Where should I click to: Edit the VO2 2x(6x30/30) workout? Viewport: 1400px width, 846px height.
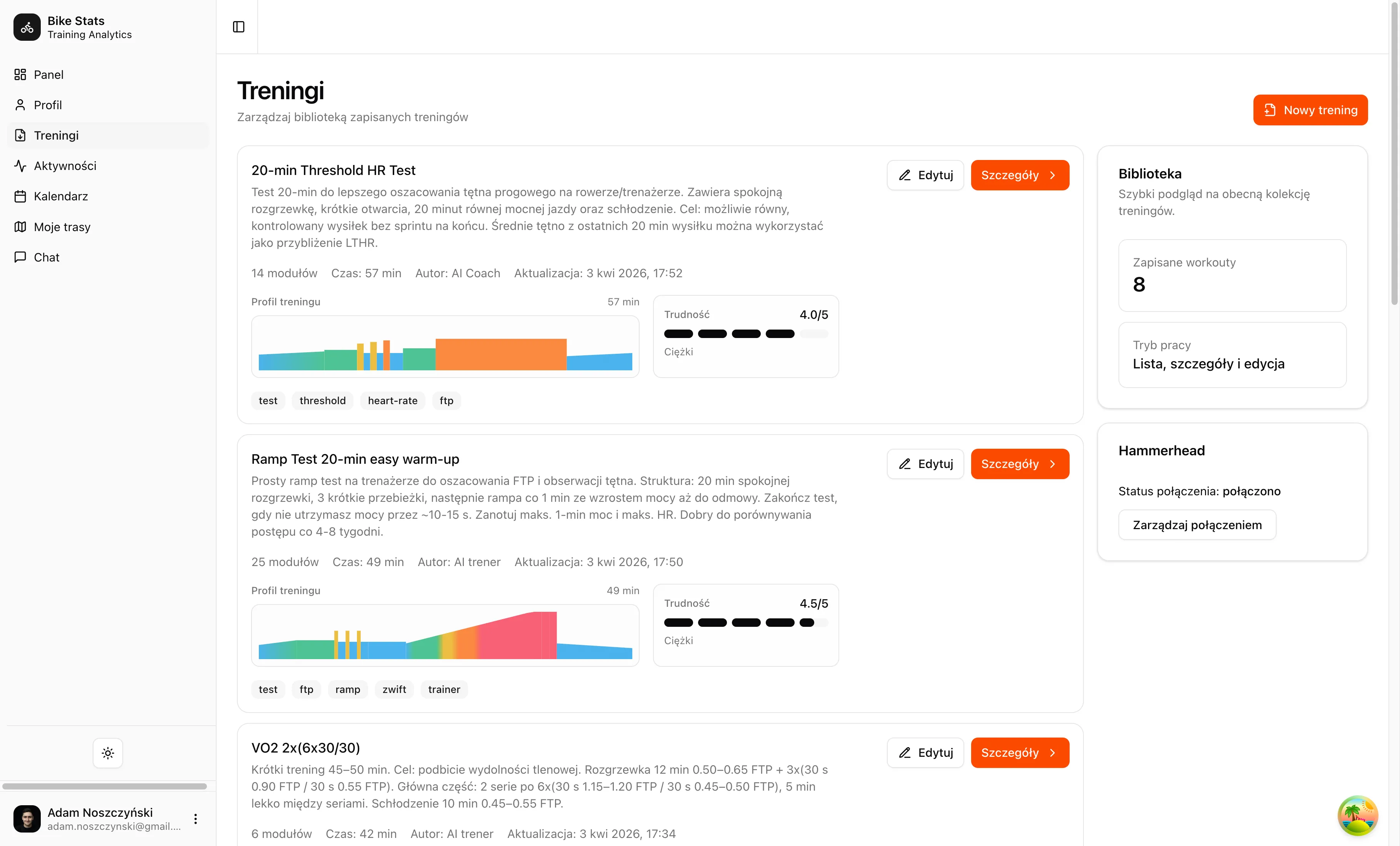click(x=925, y=752)
